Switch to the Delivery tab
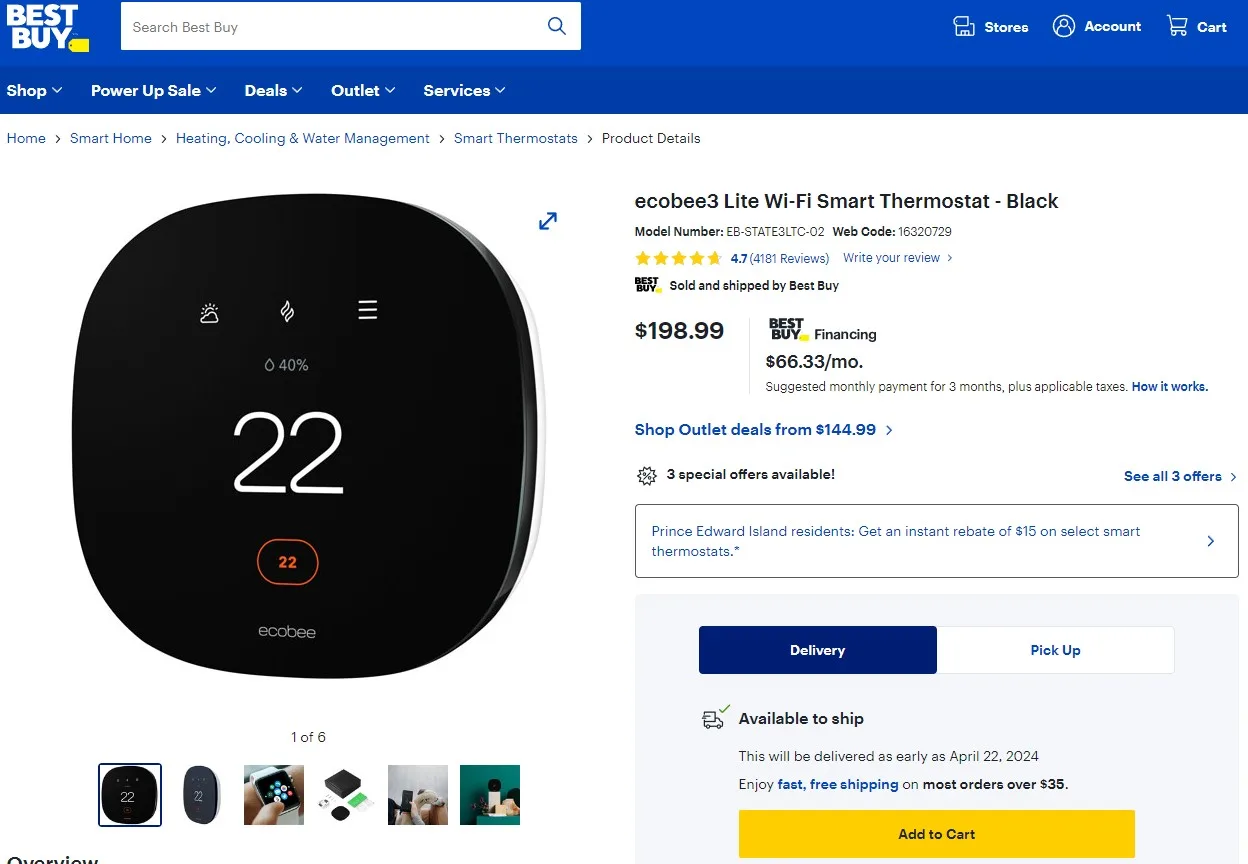 pyautogui.click(x=817, y=650)
